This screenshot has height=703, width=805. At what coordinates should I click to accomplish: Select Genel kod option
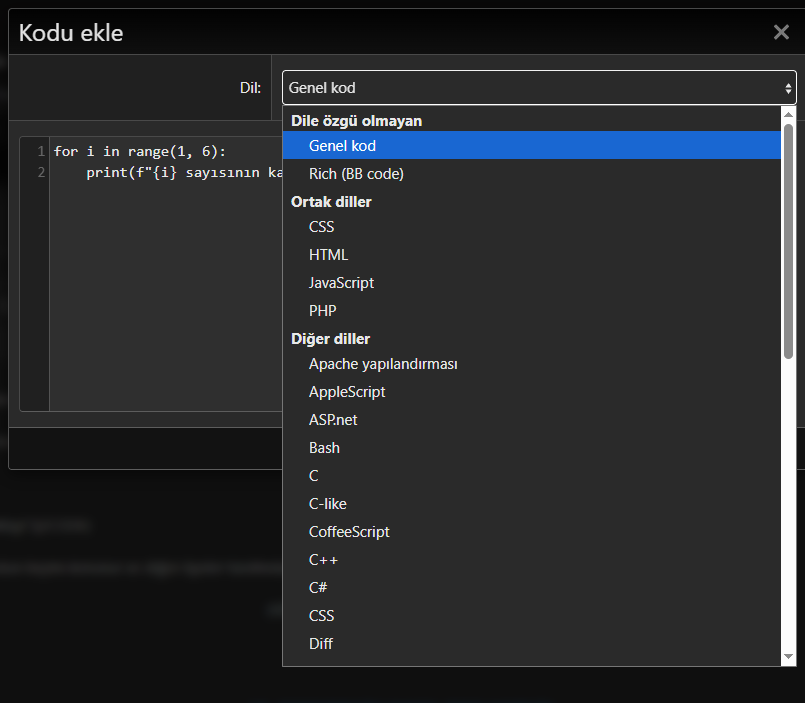[x=531, y=145]
